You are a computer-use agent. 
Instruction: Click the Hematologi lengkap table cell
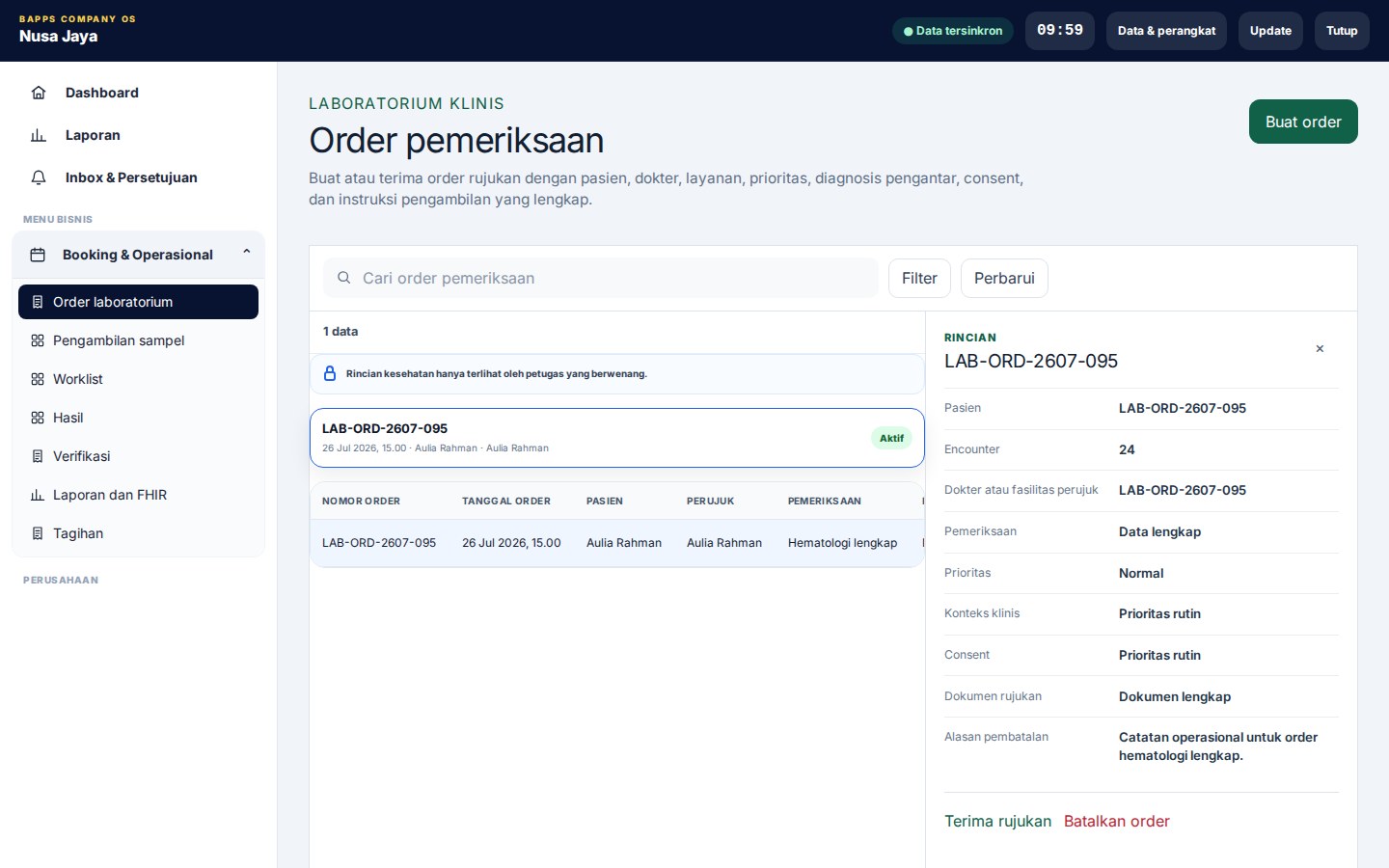click(x=842, y=543)
